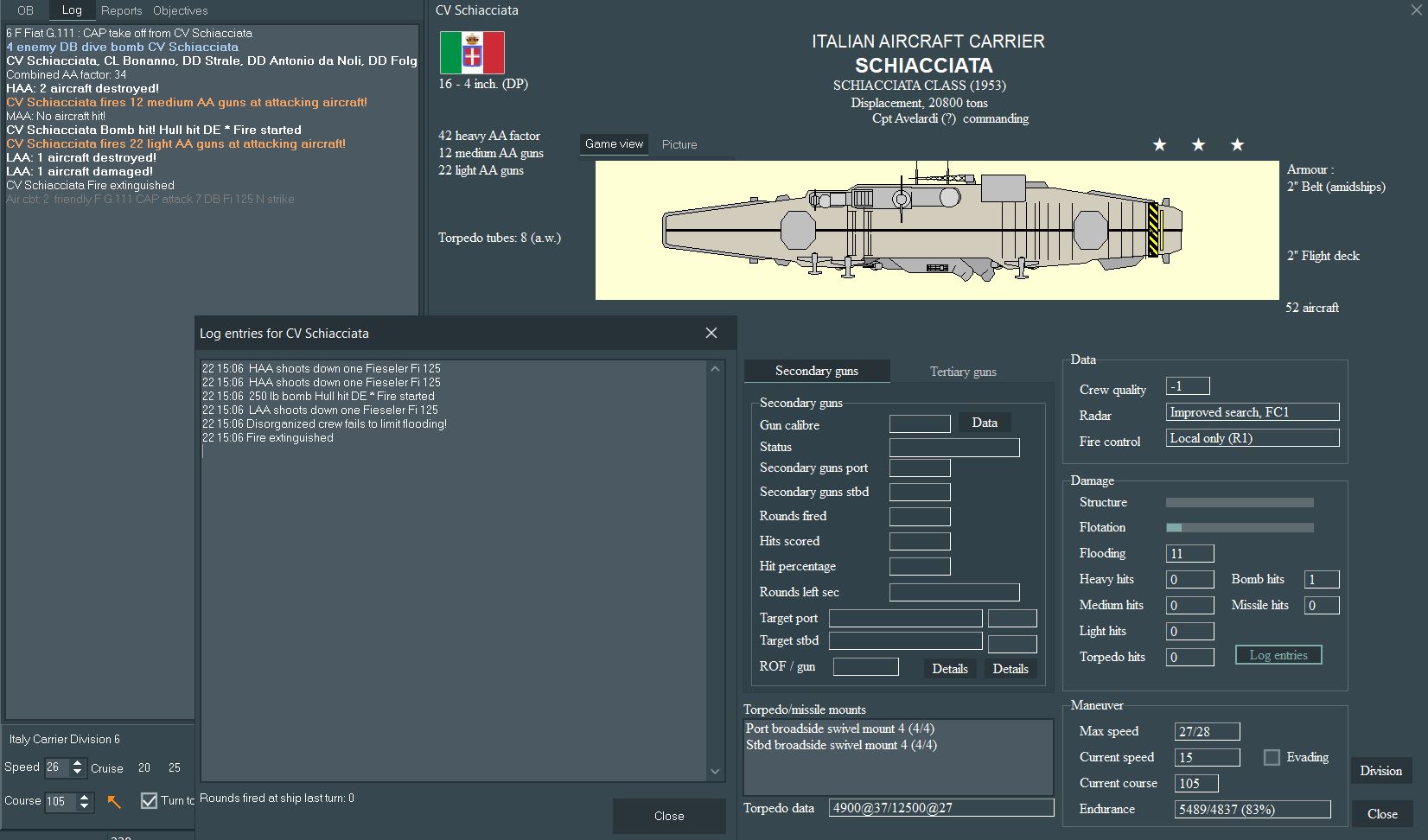
Task: Click '4 enemy DB dive bomb' log line
Action: click(122, 47)
